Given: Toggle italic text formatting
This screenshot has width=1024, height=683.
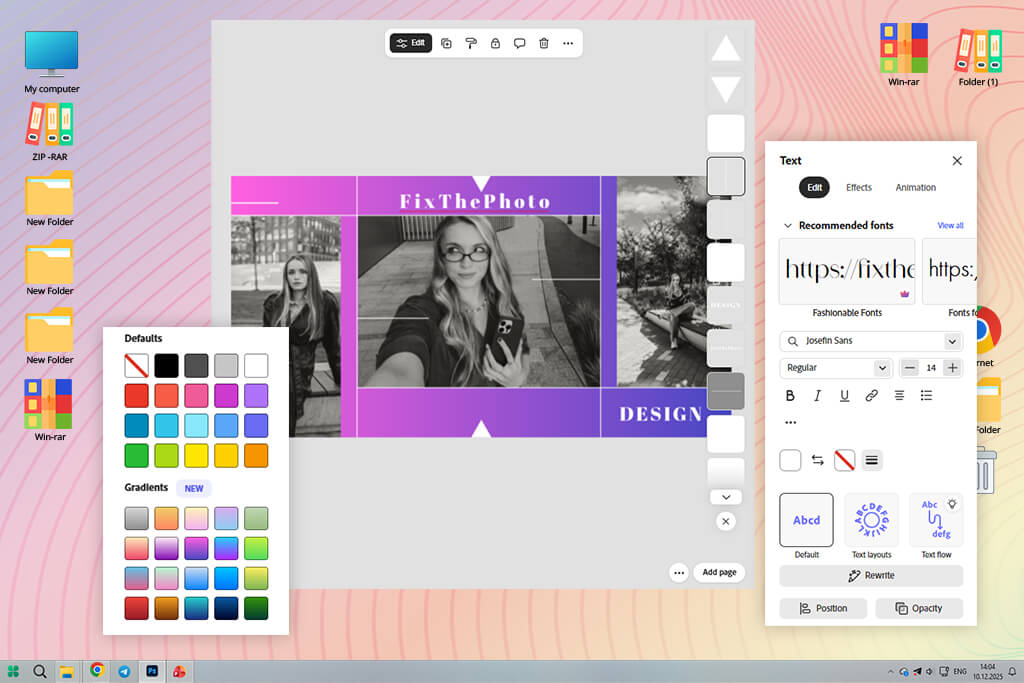Looking at the screenshot, I should [x=817, y=395].
